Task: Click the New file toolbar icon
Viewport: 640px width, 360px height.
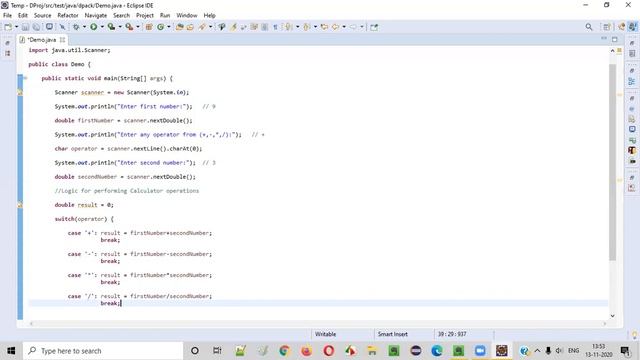Action: click(8, 27)
